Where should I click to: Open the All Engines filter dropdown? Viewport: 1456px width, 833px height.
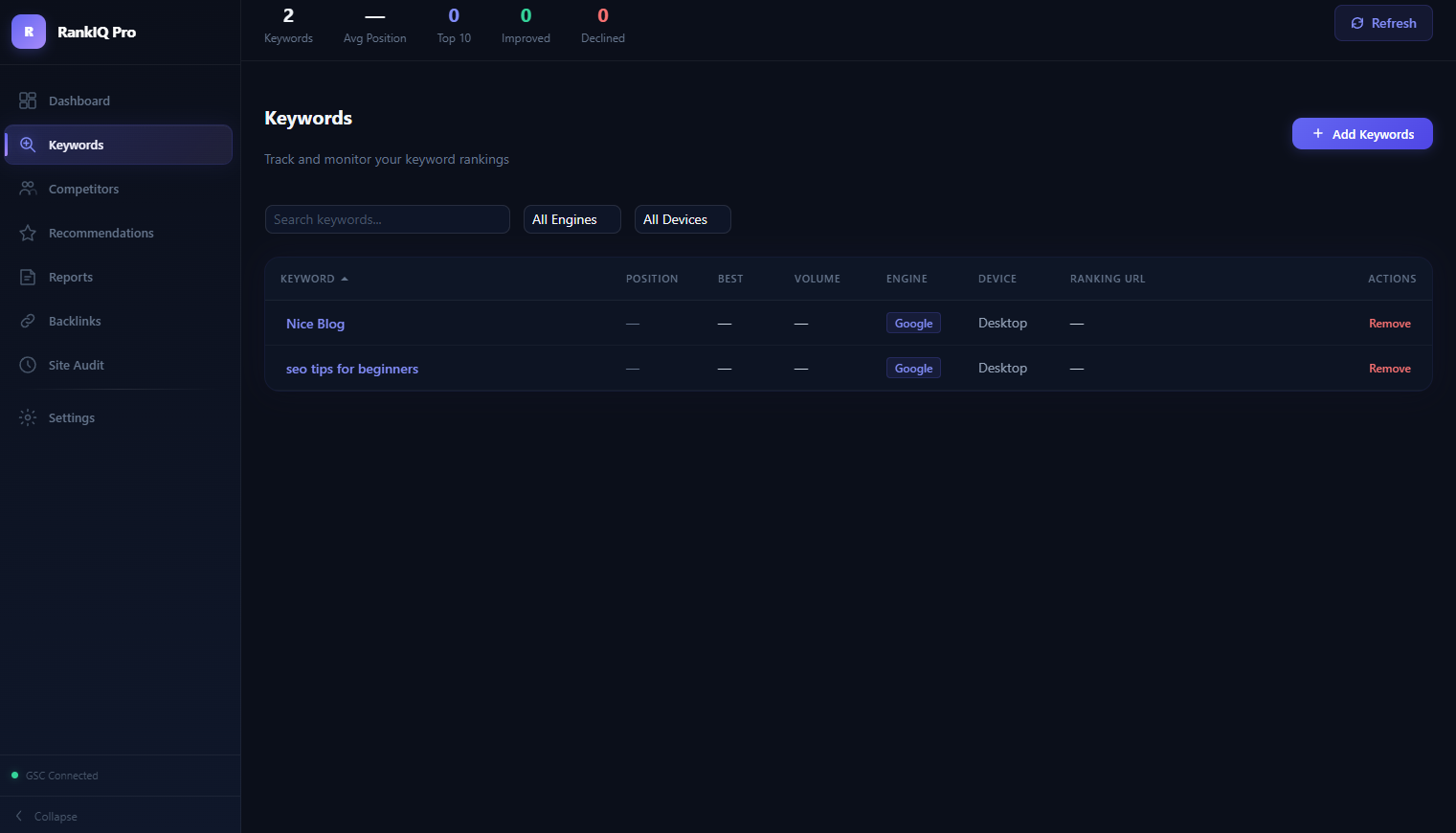click(x=571, y=219)
